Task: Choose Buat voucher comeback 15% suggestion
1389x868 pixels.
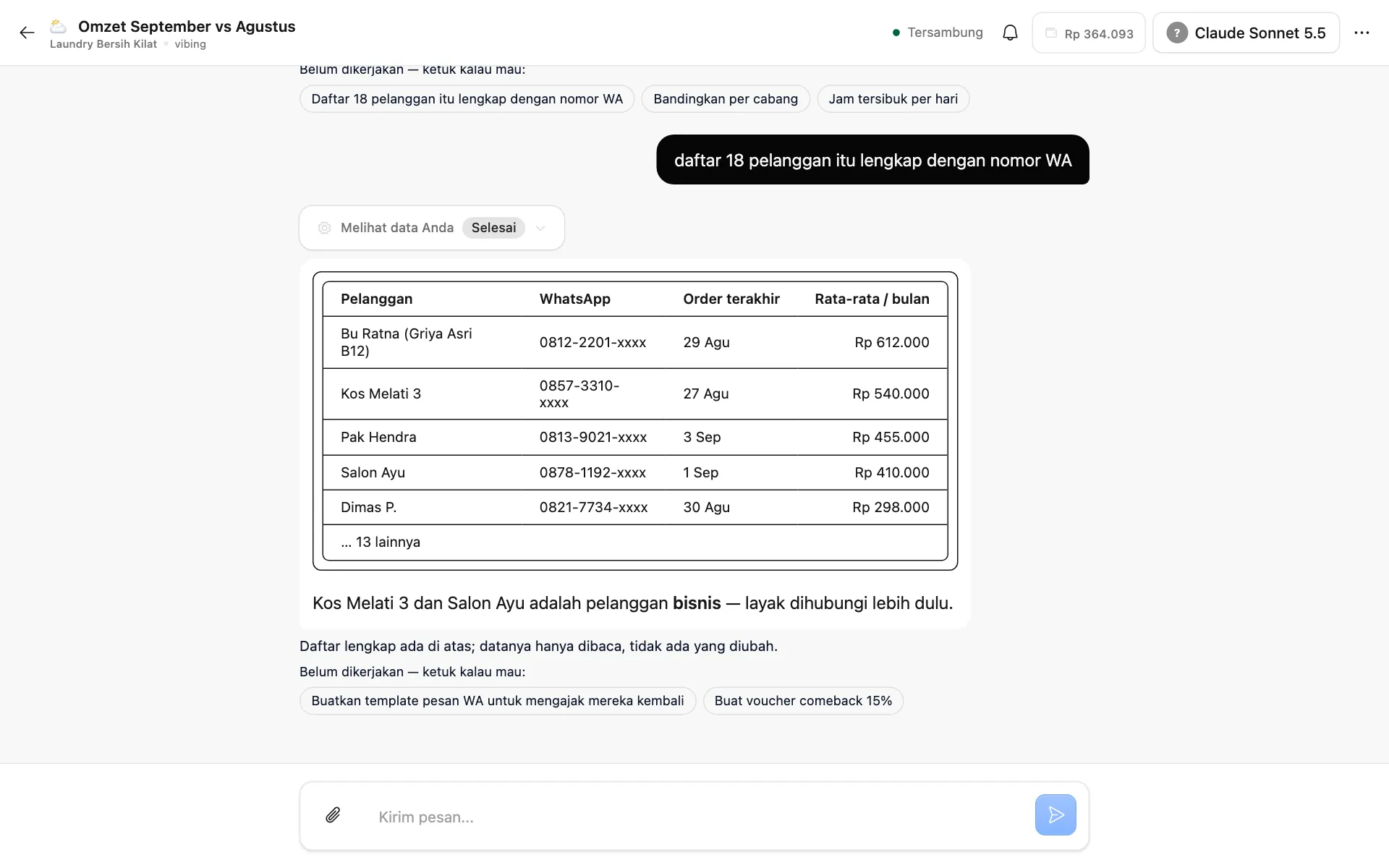Action: [x=803, y=701]
